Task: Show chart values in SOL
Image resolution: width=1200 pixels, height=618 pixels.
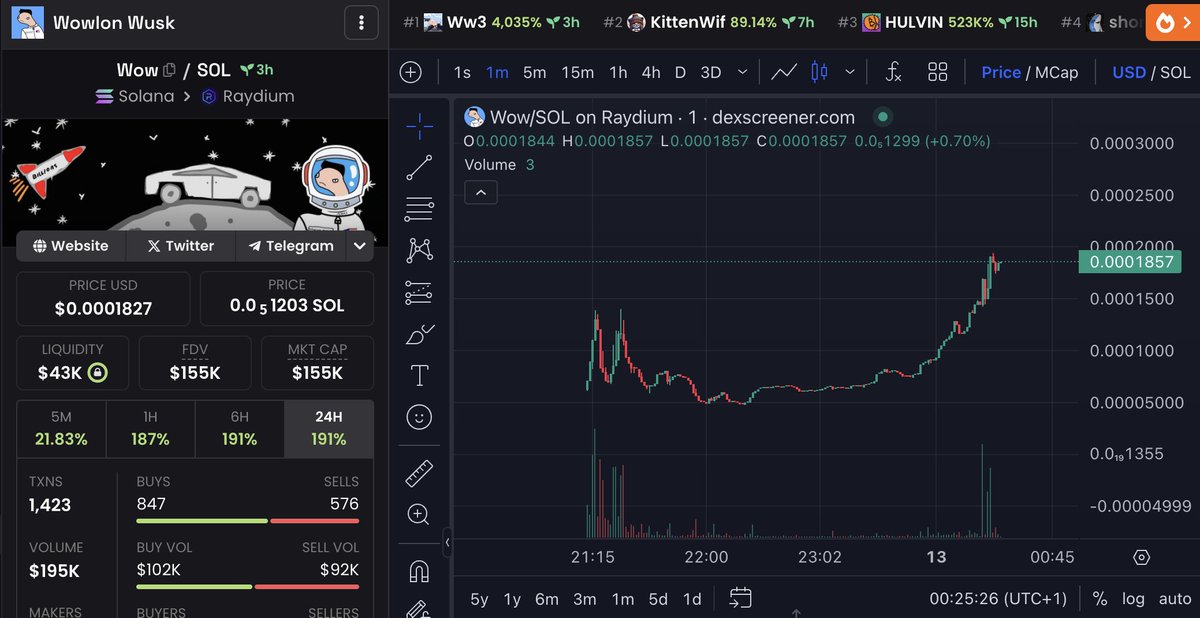Action: 1175,72
